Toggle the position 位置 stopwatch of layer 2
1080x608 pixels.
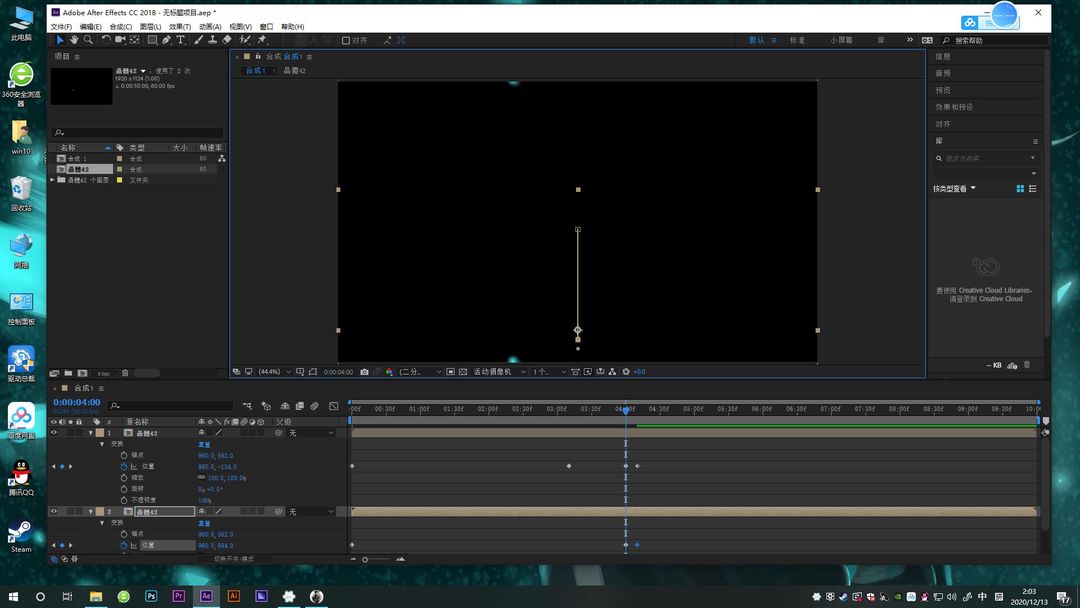(124, 545)
